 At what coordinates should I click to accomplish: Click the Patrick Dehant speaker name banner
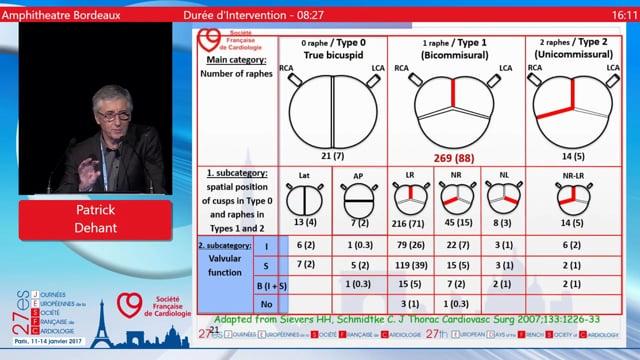(96, 220)
